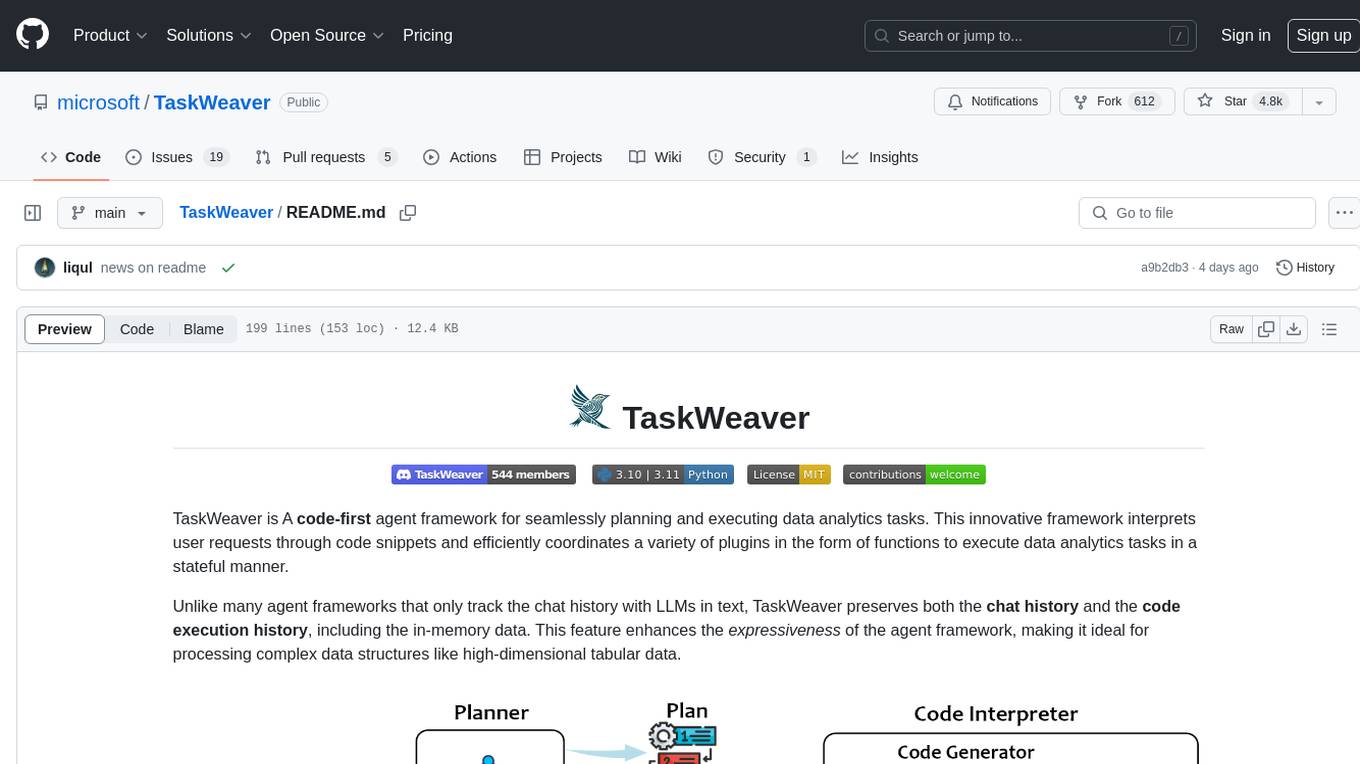
Task: Open the Insights tab
Action: (x=880, y=157)
